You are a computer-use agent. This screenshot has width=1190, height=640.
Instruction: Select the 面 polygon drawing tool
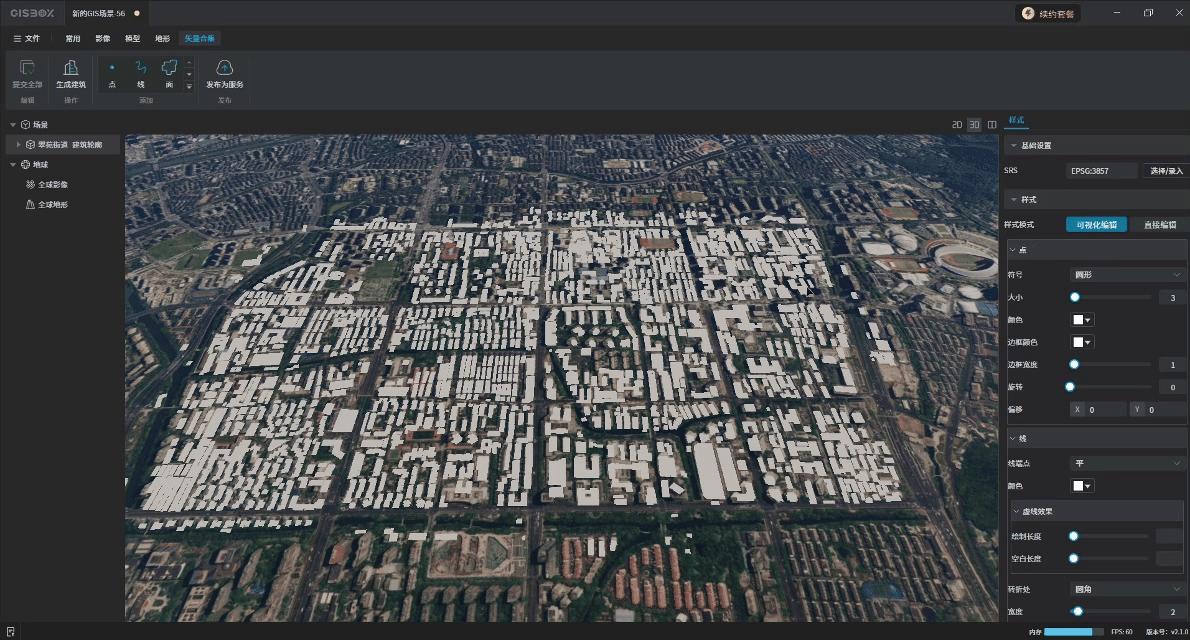[169, 68]
